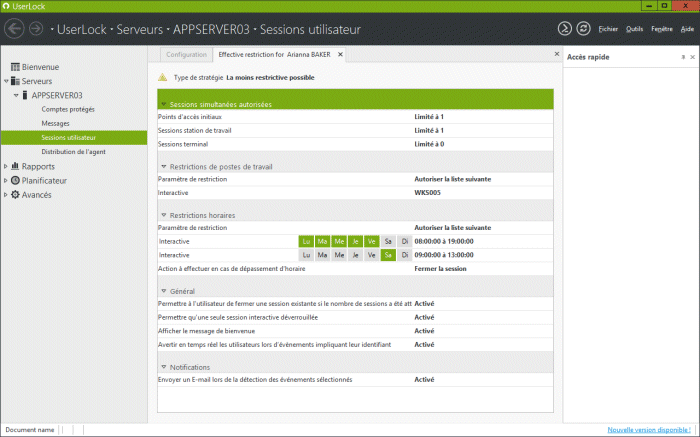
Task: Toggle Lu in the 09:00:00 à 13:00:00 row
Action: pyautogui.click(x=306, y=255)
